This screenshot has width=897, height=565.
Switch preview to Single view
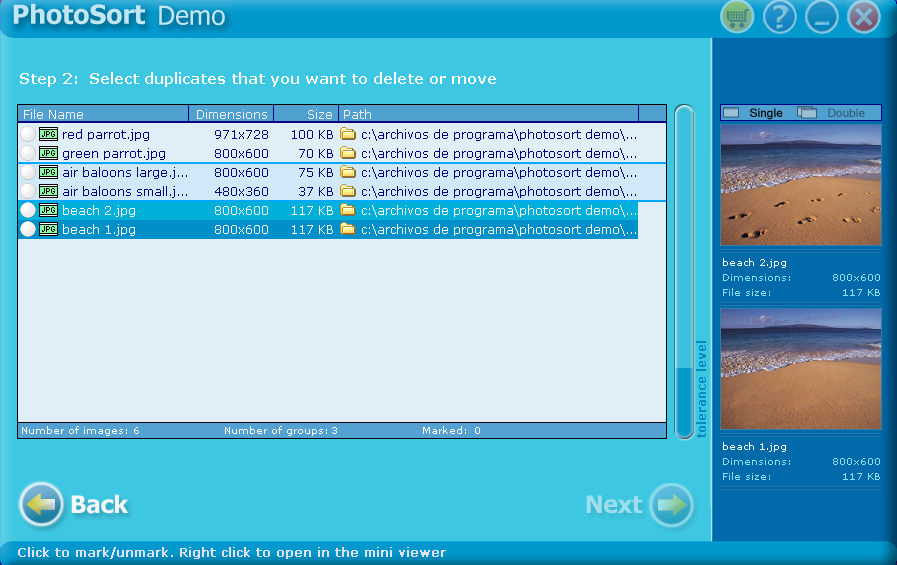pyautogui.click(x=753, y=113)
